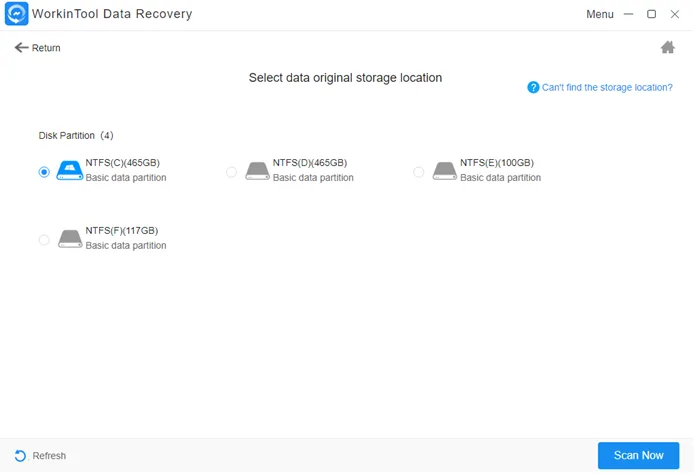Click the F drive disk icon
The width and height of the screenshot is (700, 475).
click(70, 239)
